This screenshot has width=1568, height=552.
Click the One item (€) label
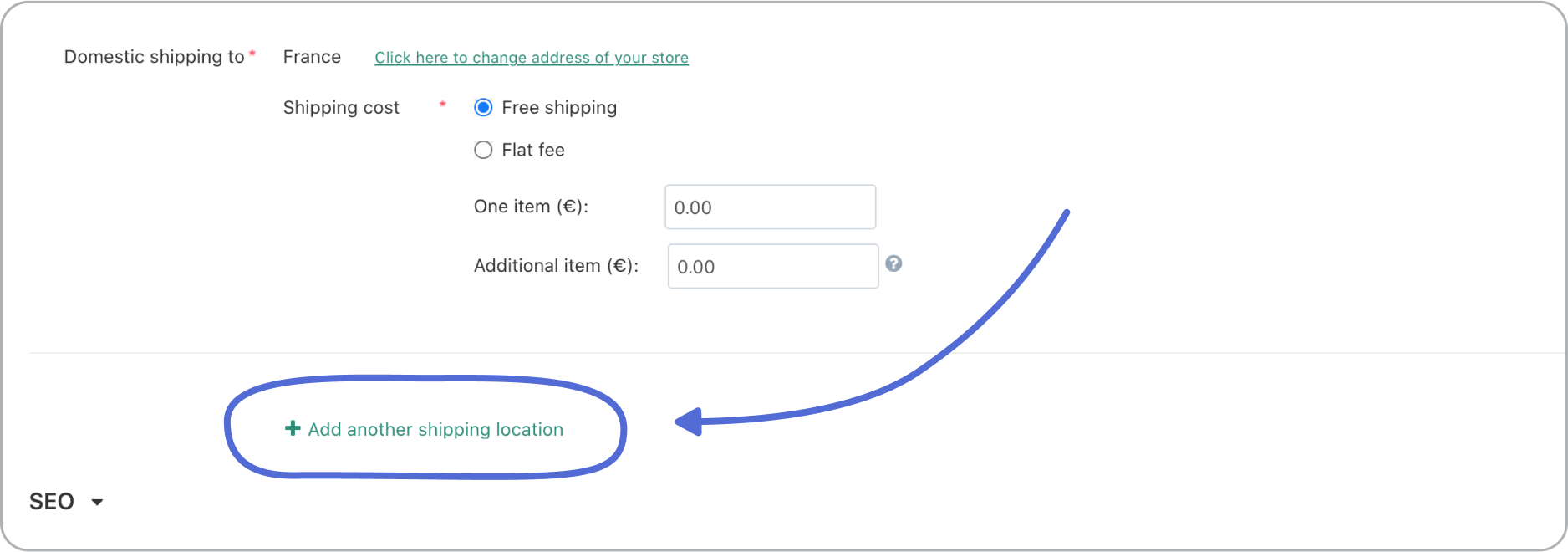[x=531, y=207]
